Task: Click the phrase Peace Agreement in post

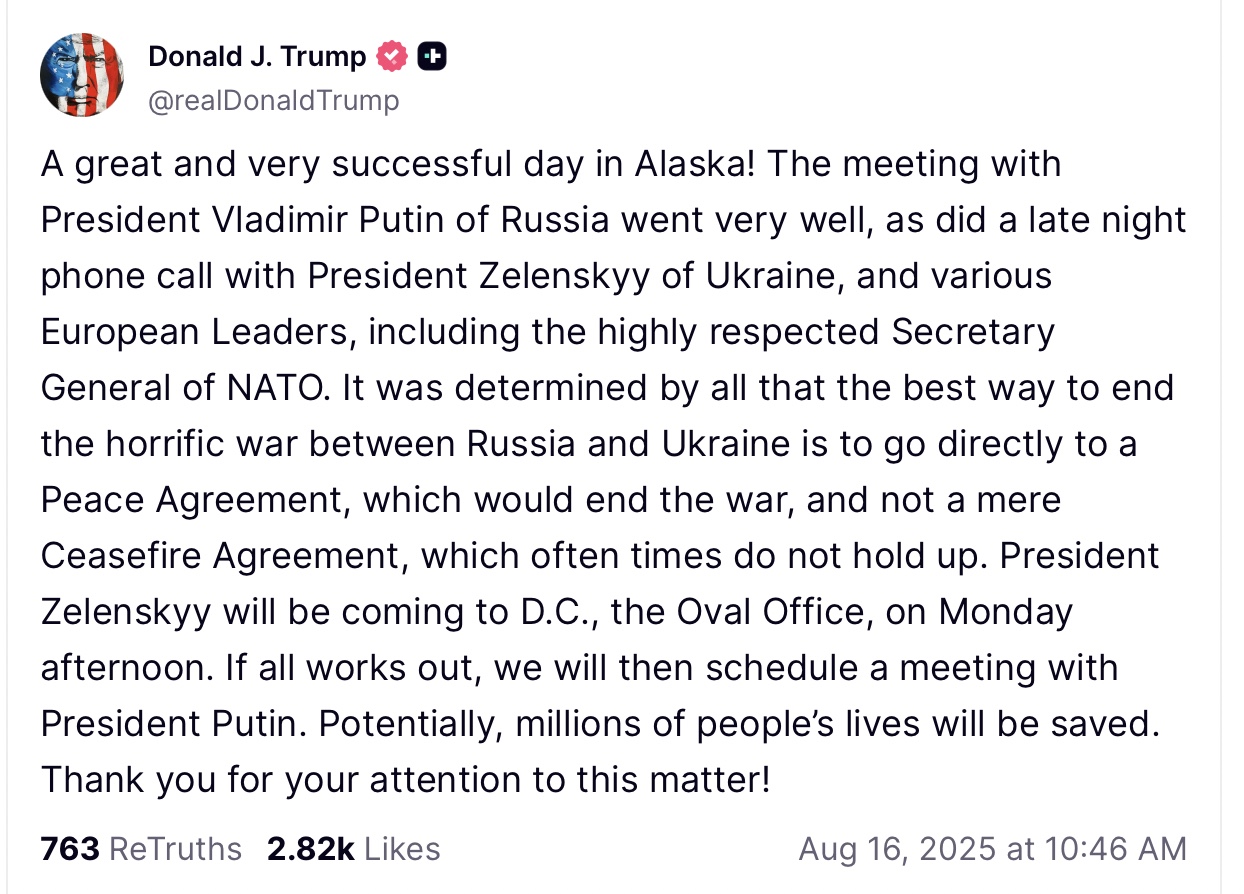Action: click(193, 499)
